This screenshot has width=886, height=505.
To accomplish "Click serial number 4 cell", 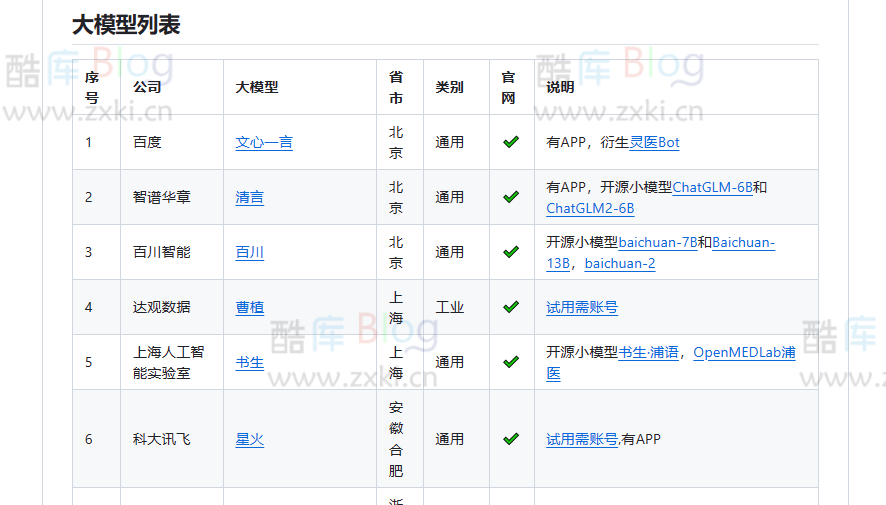I will (96, 307).
